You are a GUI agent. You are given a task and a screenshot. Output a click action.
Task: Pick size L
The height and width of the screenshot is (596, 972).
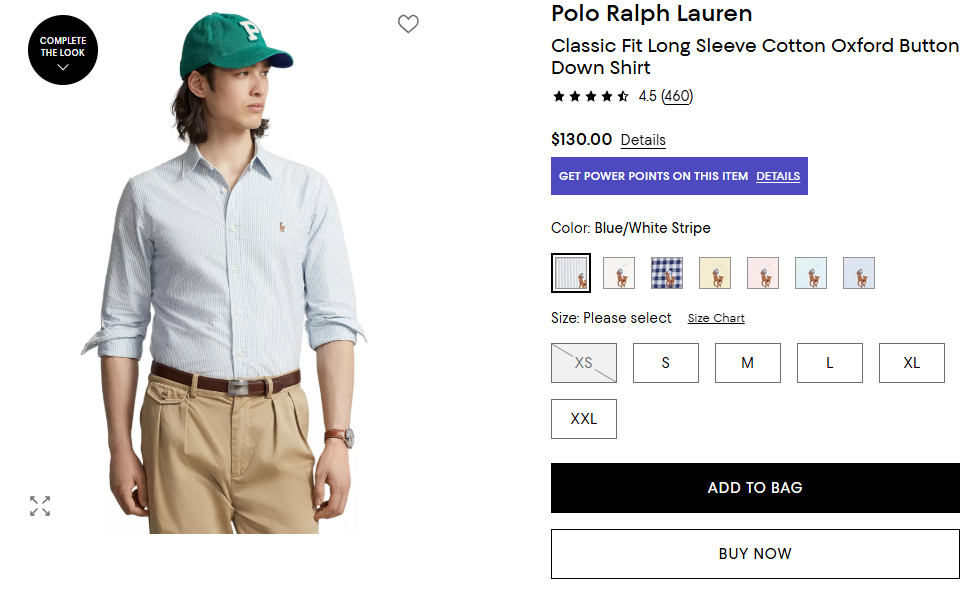[829, 363]
